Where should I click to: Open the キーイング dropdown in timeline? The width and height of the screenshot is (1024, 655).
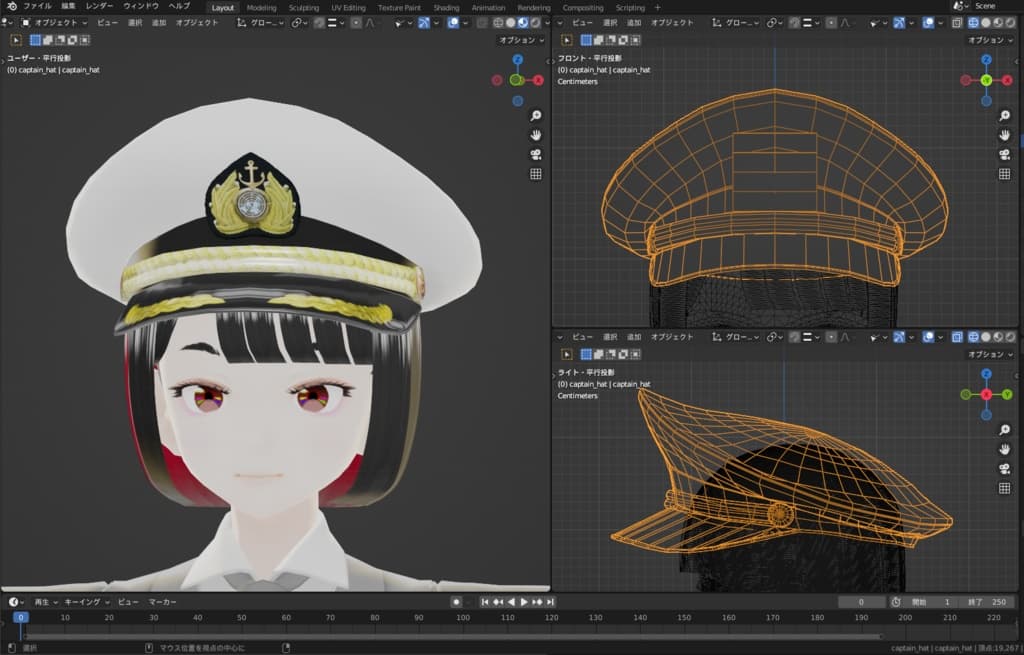pyautogui.click(x=87, y=602)
